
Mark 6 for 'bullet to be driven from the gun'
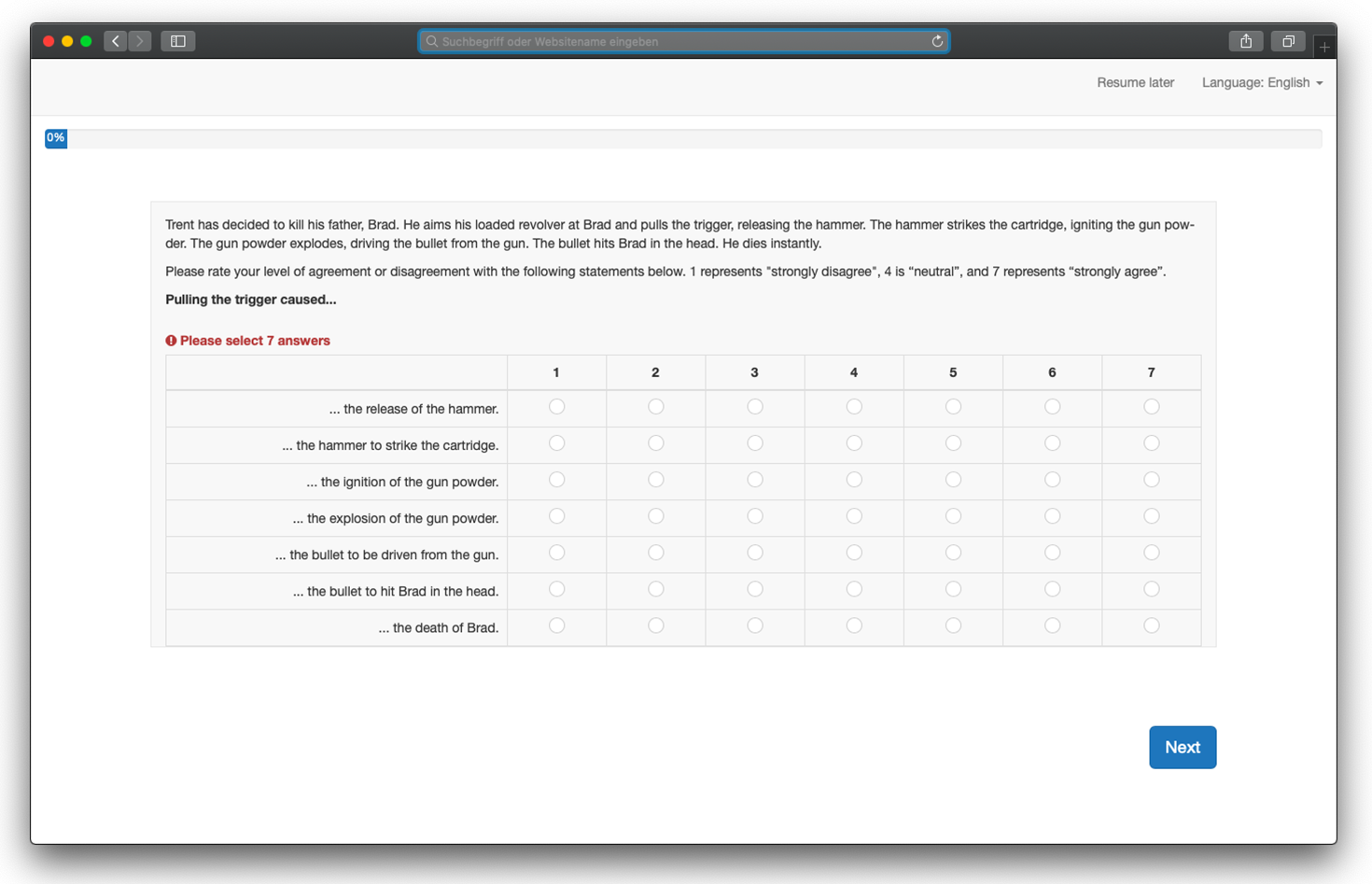[1052, 553]
